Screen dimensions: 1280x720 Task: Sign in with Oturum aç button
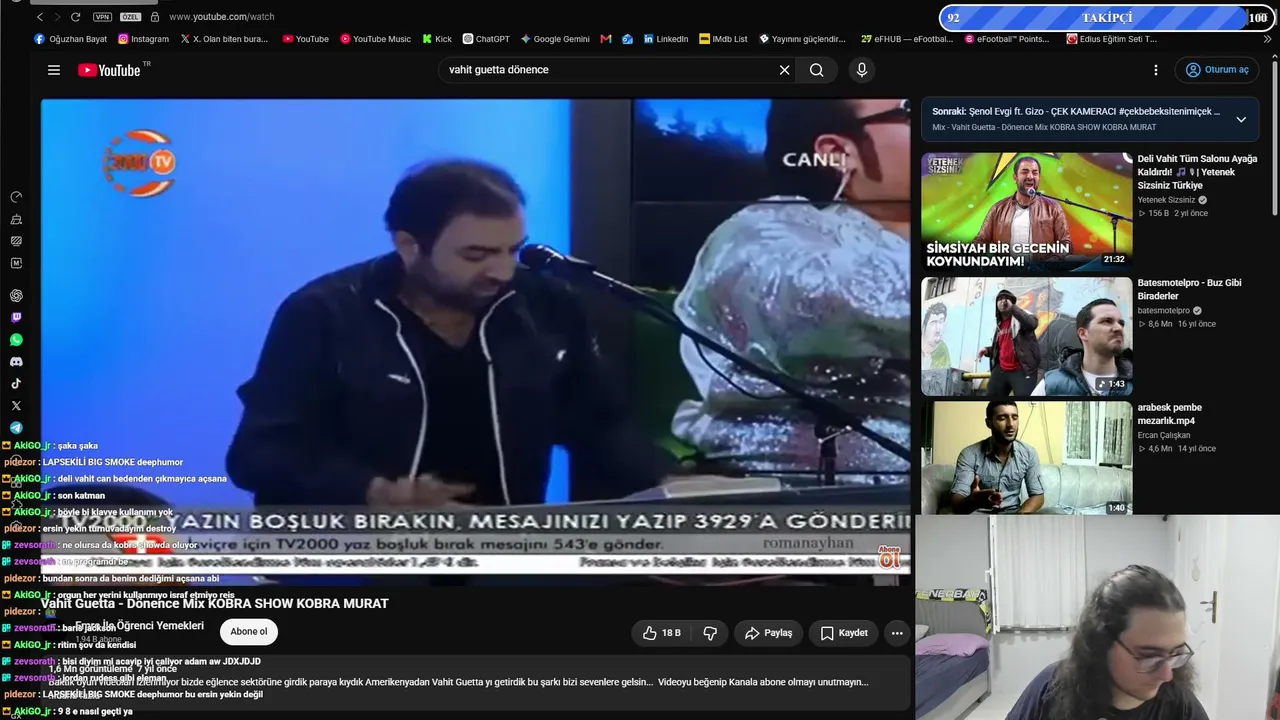click(x=1217, y=70)
